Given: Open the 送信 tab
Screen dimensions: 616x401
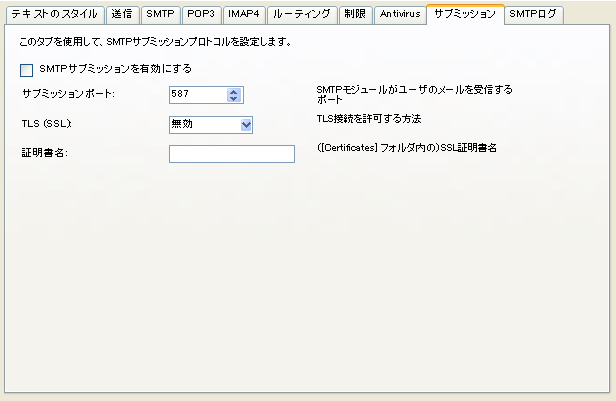Looking at the screenshot, I should [121, 15].
